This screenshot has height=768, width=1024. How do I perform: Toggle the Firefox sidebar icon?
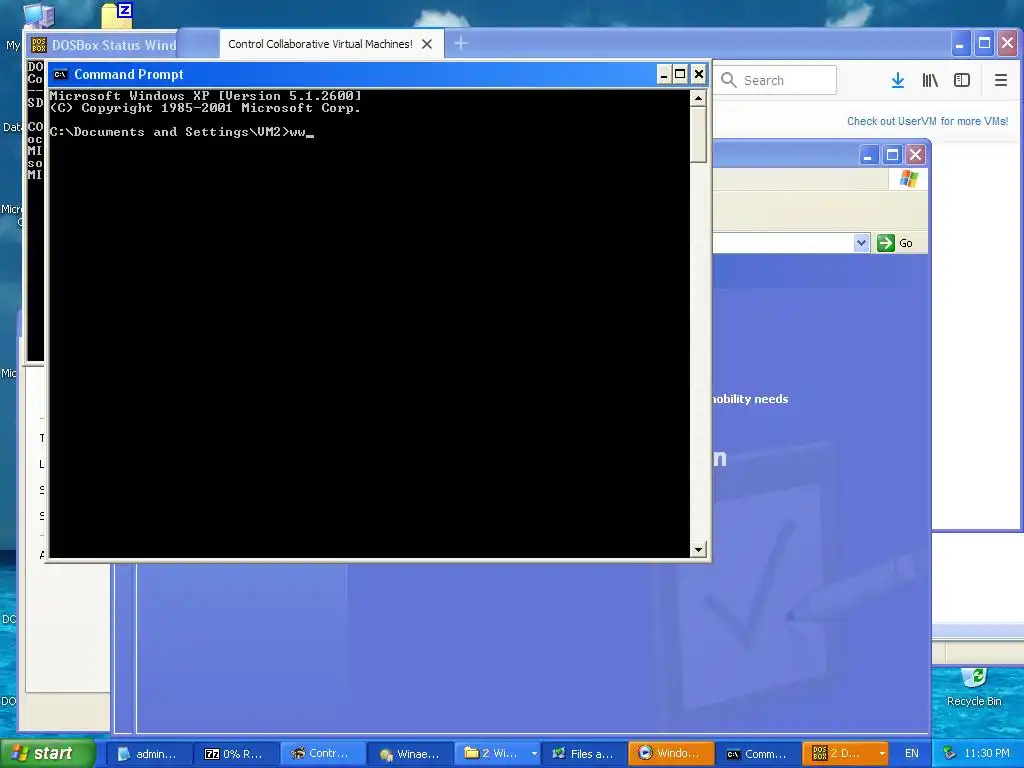click(962, 80)
